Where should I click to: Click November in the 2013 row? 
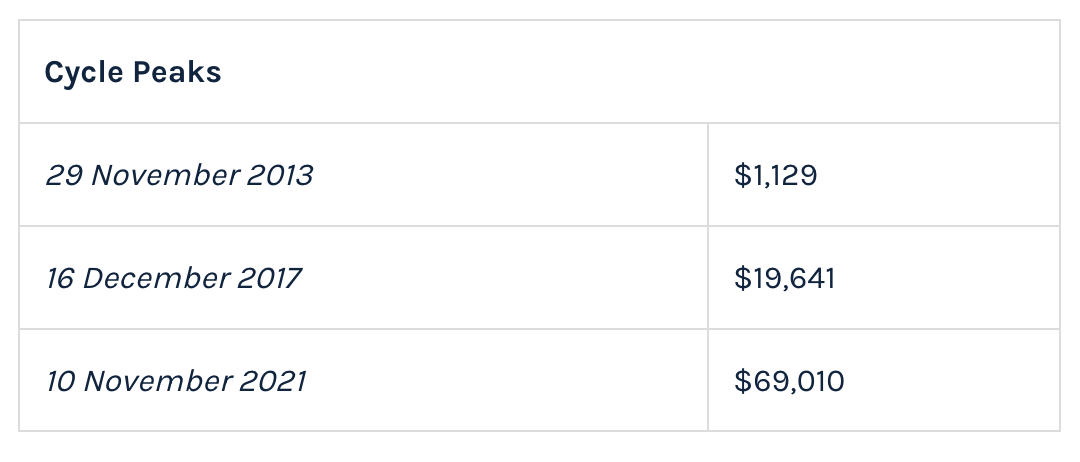click(x=163, y=176)
